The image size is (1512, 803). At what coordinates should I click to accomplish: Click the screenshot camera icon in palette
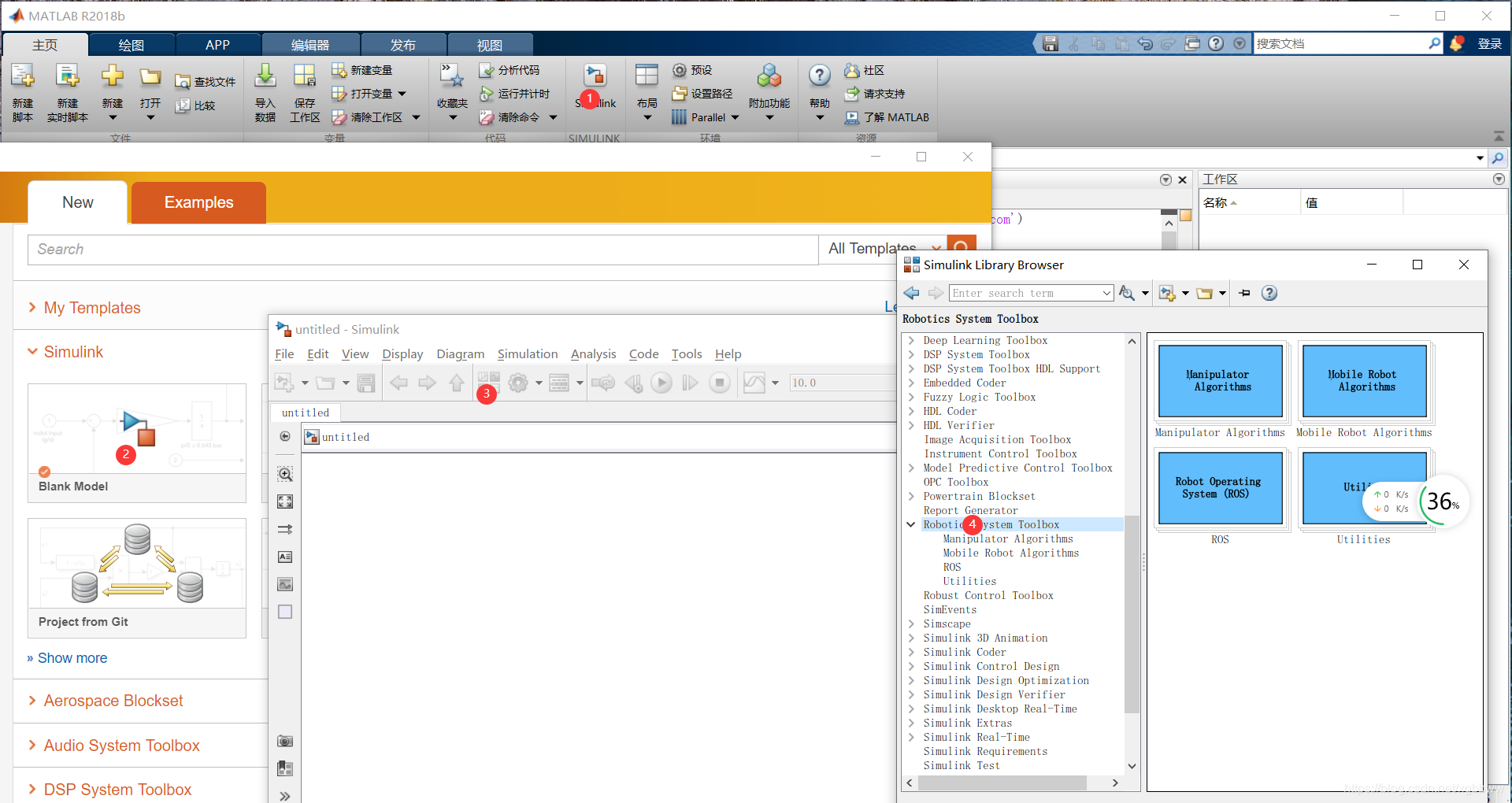[x=285, y=741]
